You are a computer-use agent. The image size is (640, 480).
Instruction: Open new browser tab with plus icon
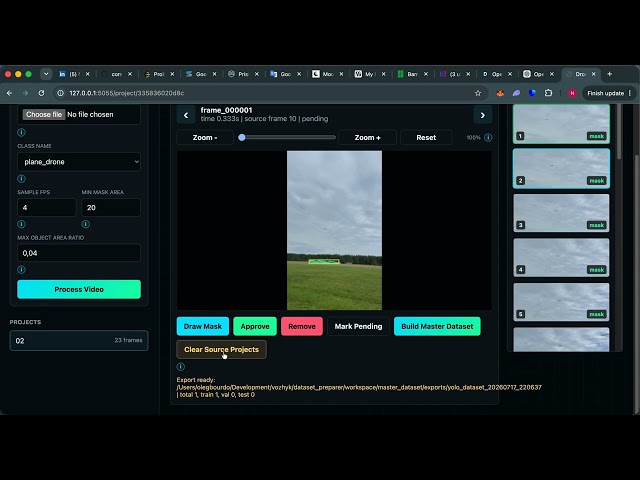609,74
